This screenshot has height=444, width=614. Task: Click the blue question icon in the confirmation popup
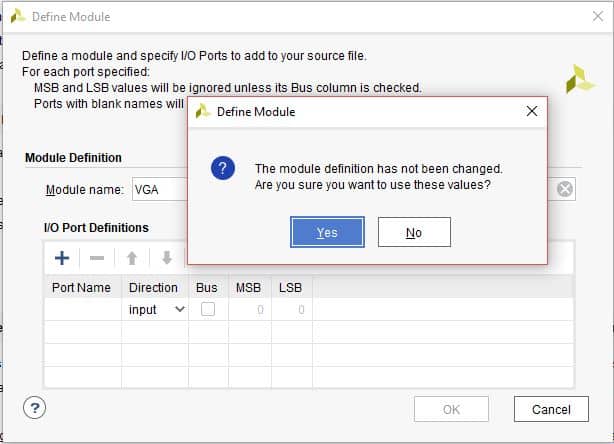pyautogui.click(x=223, y=168)
